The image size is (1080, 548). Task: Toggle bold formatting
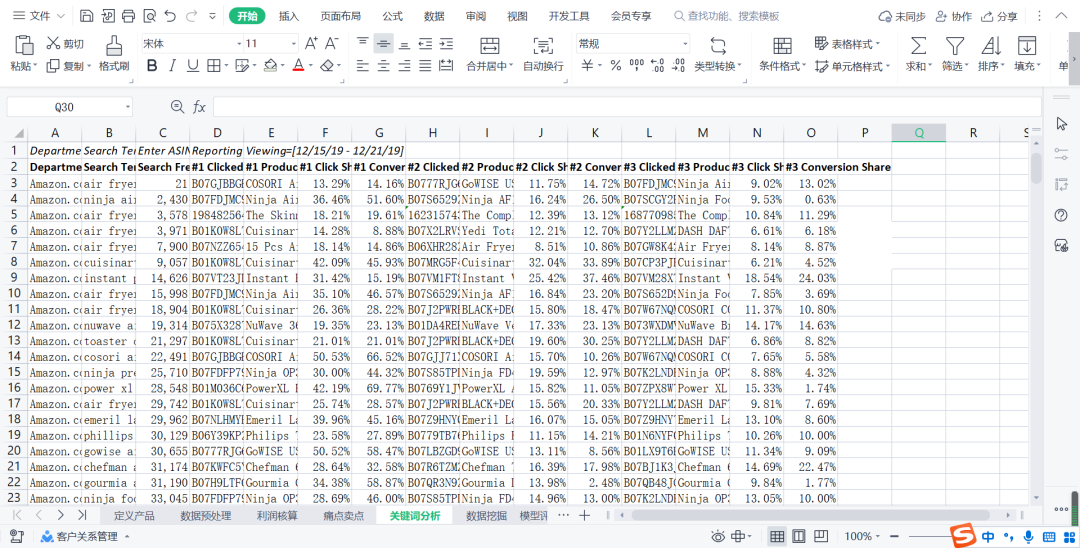click(x=152, y=65)
